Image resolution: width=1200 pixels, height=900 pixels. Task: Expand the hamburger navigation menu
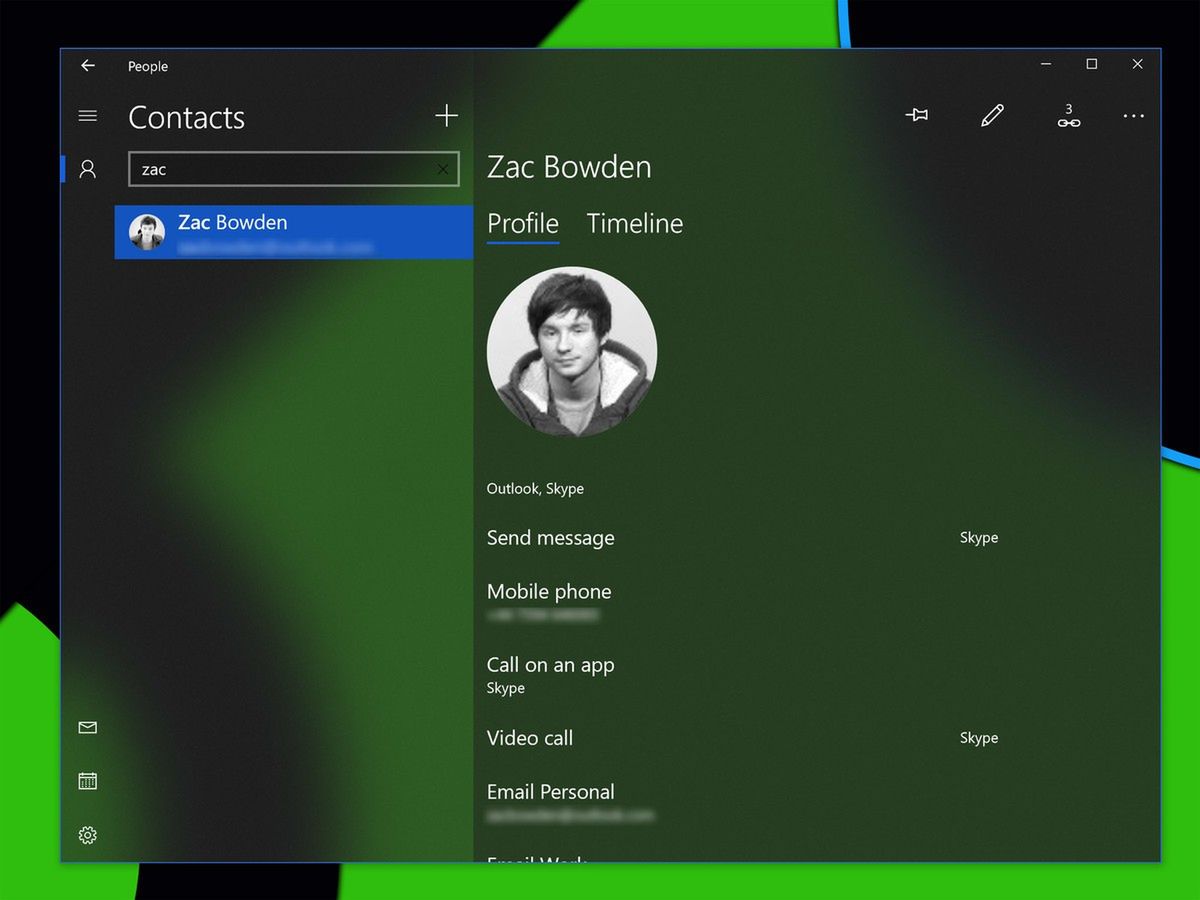click(x=88, y=115)
